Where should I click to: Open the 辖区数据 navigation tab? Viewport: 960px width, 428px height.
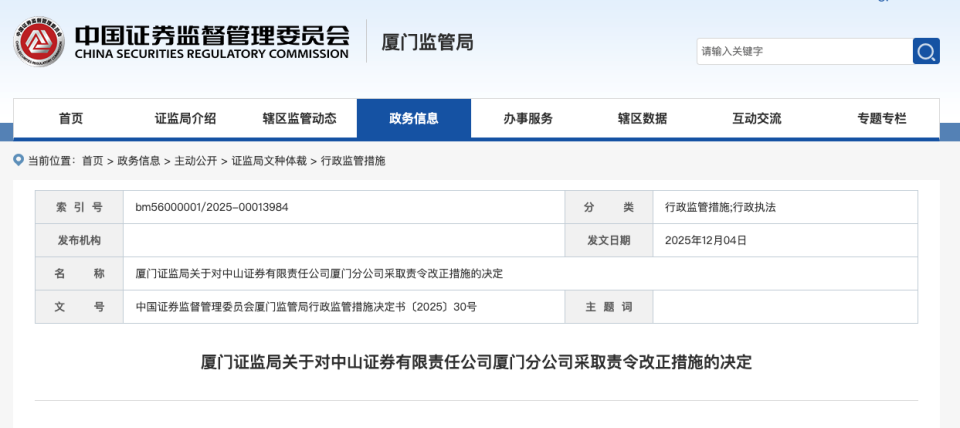(x=642, y=119)
